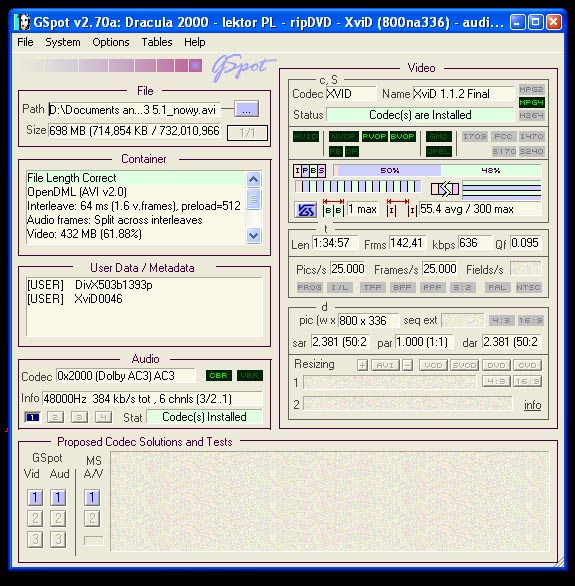
Task: Click GSpot Vid solution button 1
Action: tap(35, 497)
